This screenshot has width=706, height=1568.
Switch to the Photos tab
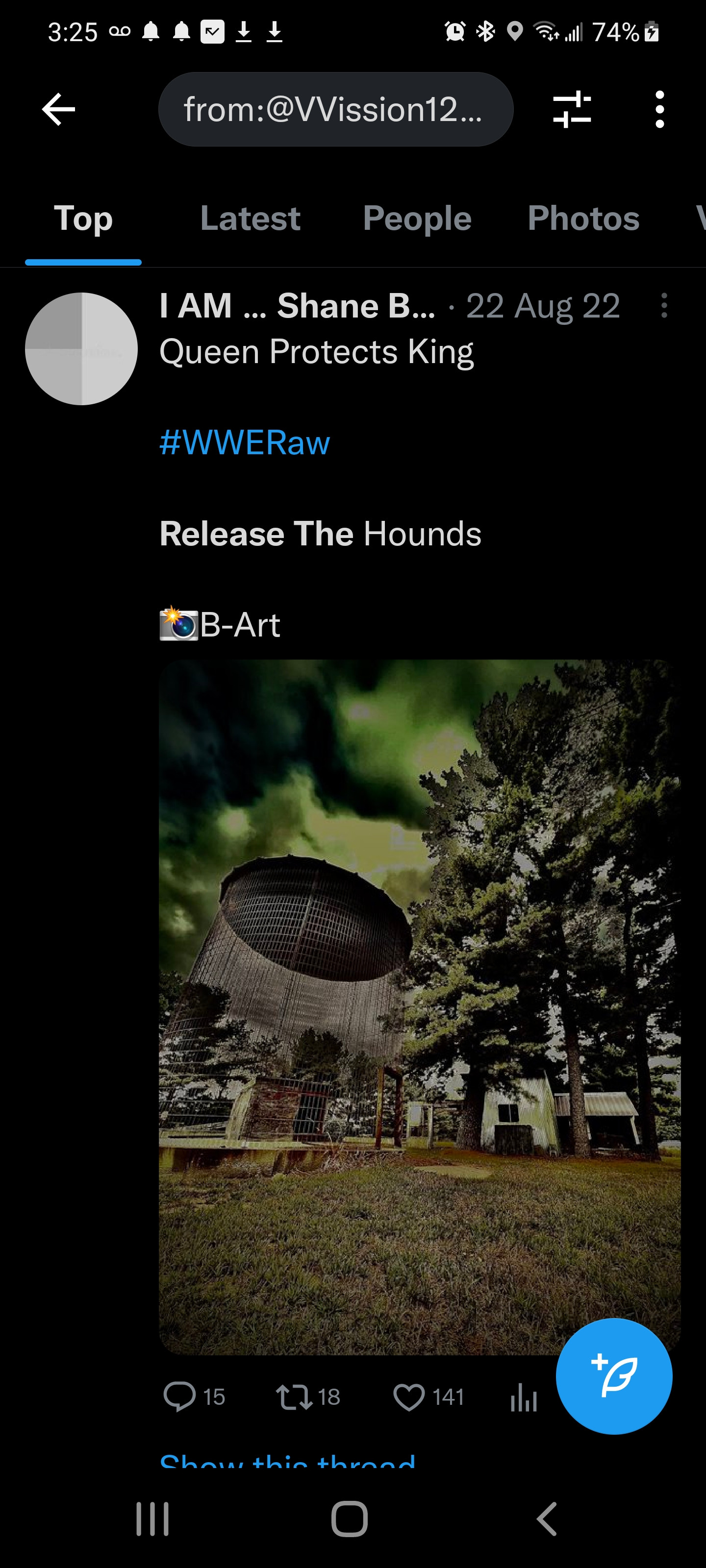pos(583,218)
